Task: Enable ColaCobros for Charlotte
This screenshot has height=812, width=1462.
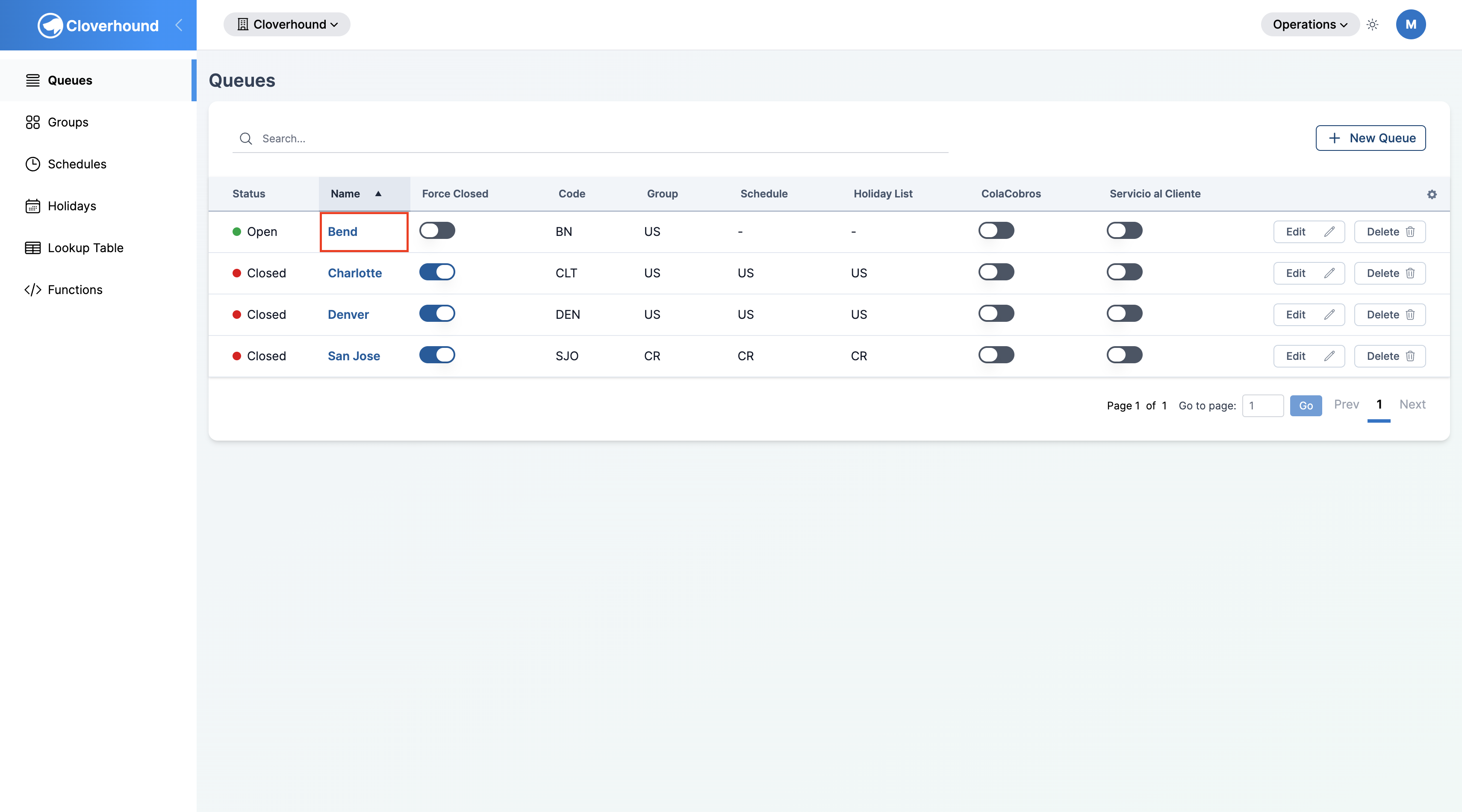Action: 996,272
